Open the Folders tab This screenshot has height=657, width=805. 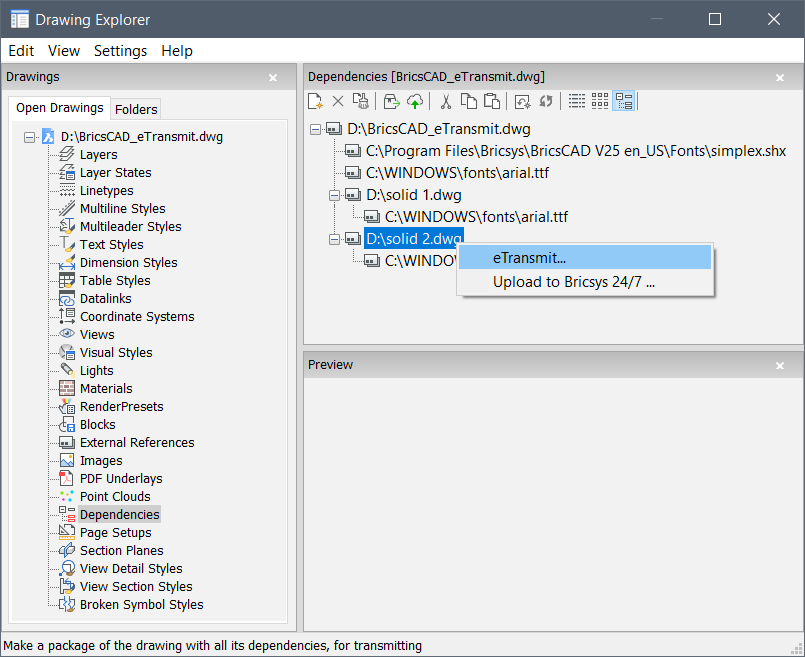click(x=135, y=109)
